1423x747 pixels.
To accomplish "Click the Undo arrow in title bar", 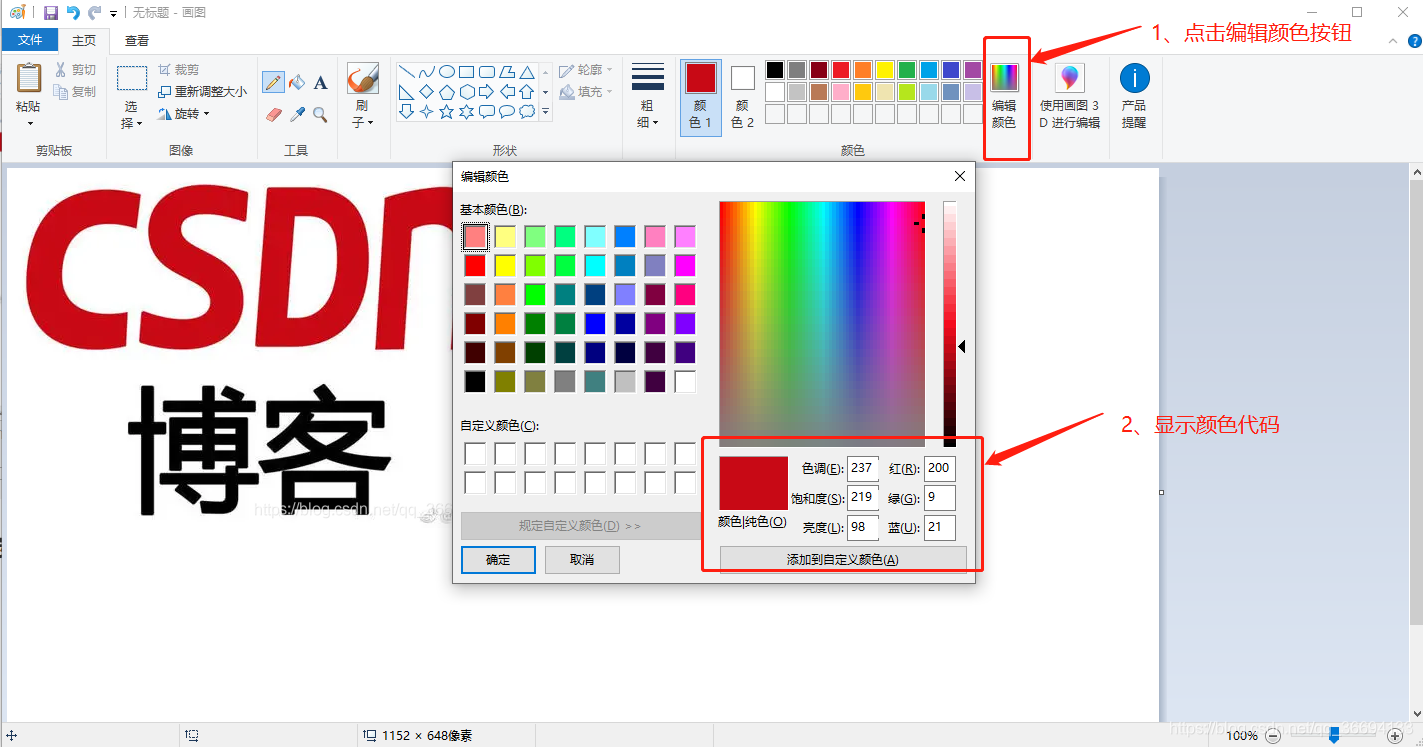I will point(73,13).
